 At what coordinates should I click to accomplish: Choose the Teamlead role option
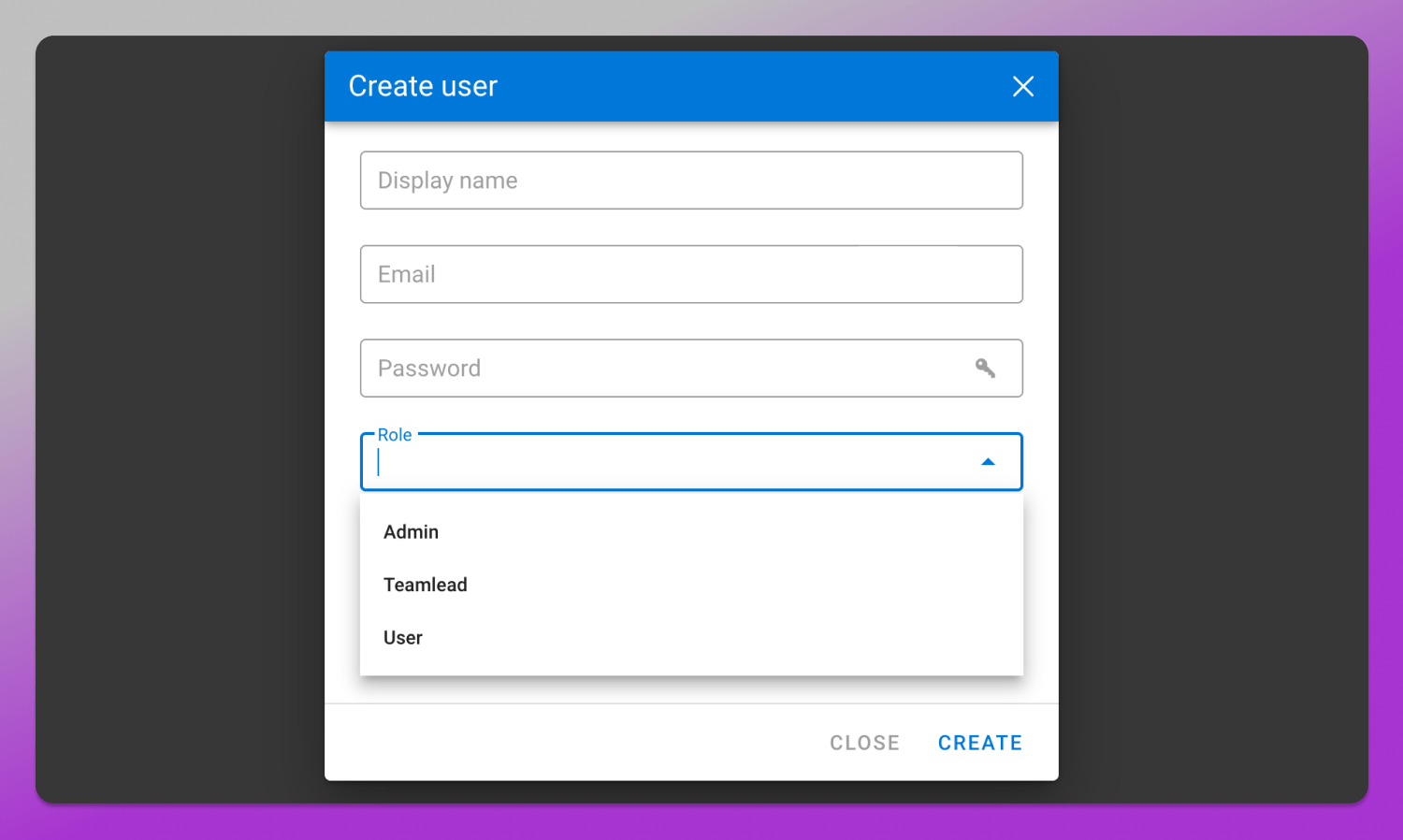tap(691, 585)
